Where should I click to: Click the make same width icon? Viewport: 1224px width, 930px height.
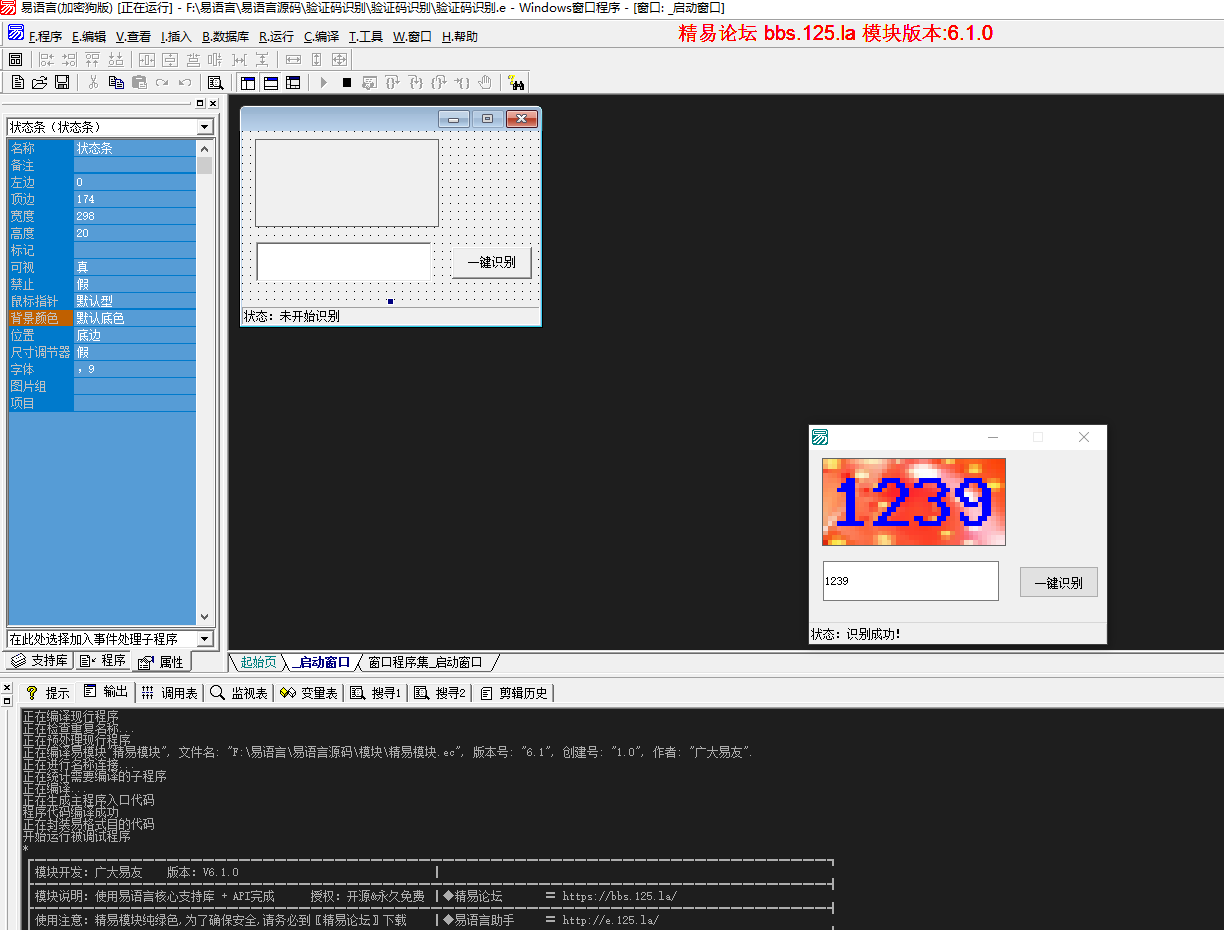tap(293, 60)
